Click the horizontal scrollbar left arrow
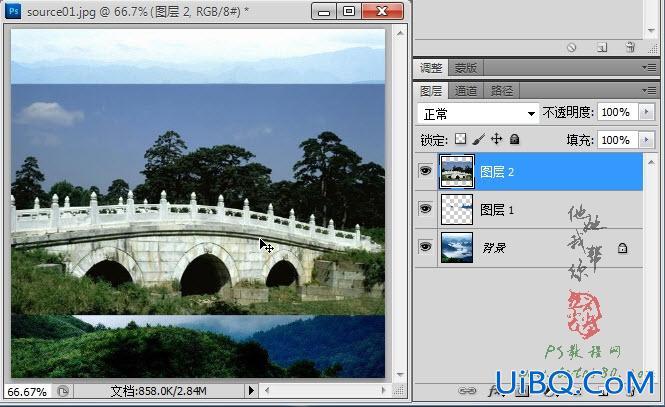 [x=267, y=390]
